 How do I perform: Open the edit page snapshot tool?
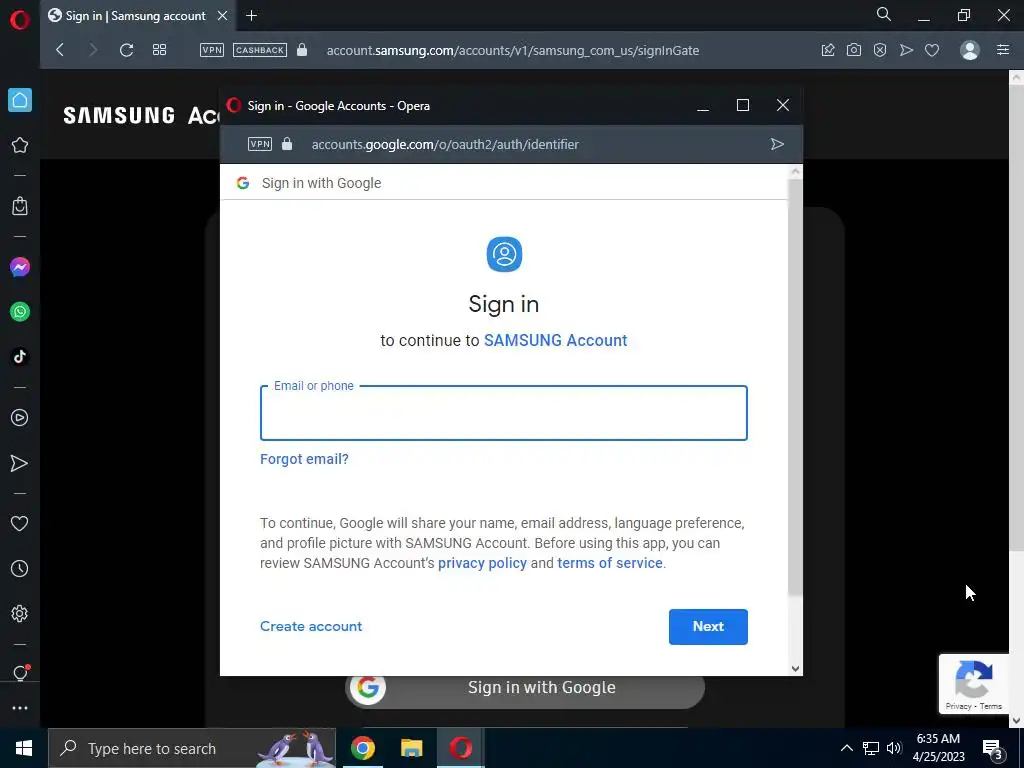pyautogui.click(x=828, y=50)
